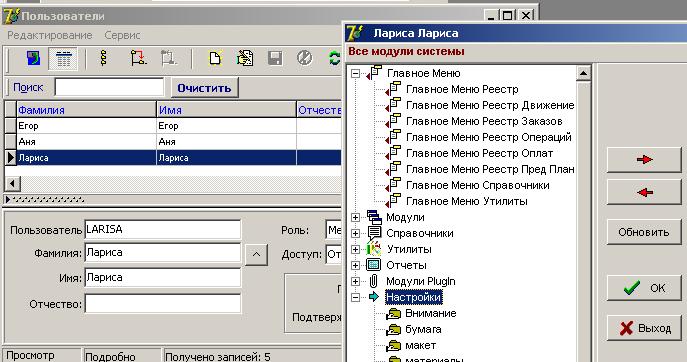Click the left red arrow button
687x362 pixels.
point(644,192)
